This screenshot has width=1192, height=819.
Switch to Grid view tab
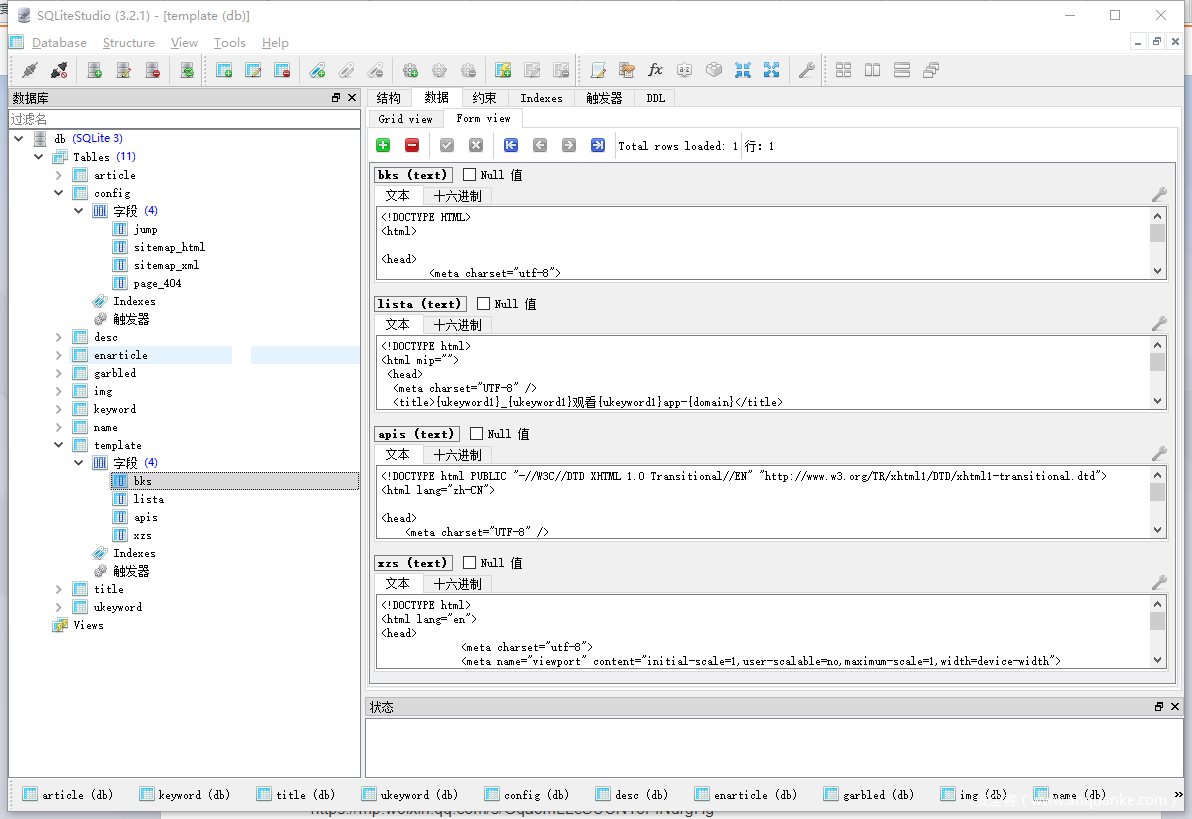[405, 119]
